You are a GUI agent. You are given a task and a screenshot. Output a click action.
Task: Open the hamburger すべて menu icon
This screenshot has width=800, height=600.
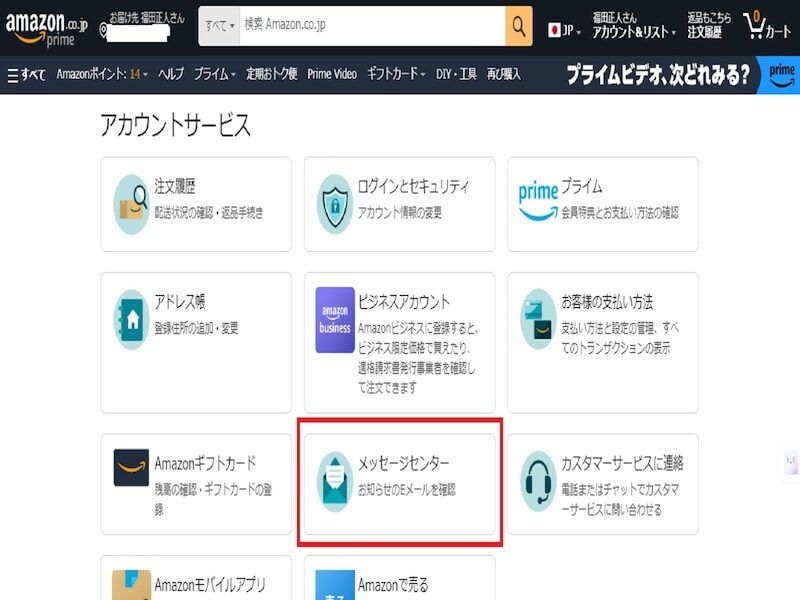13,75
